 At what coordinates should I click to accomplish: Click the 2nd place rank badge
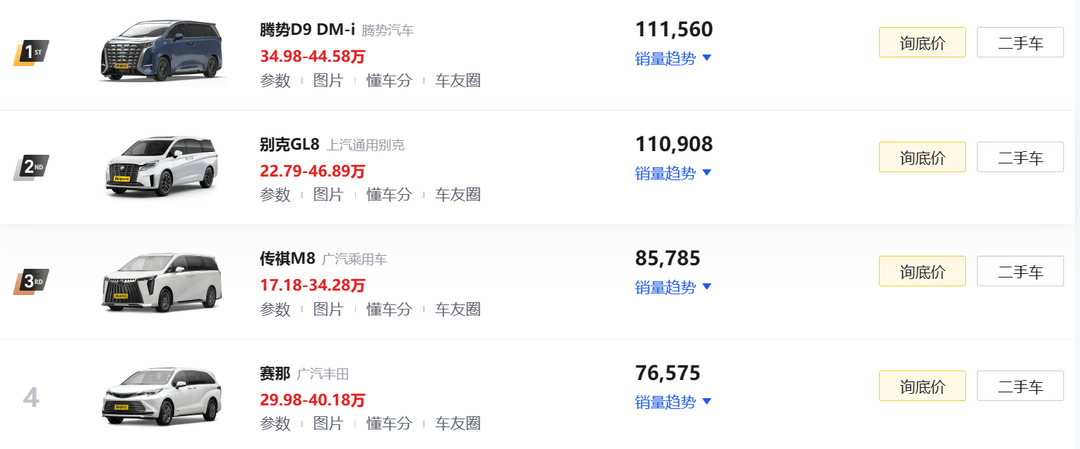click(31, 167)
